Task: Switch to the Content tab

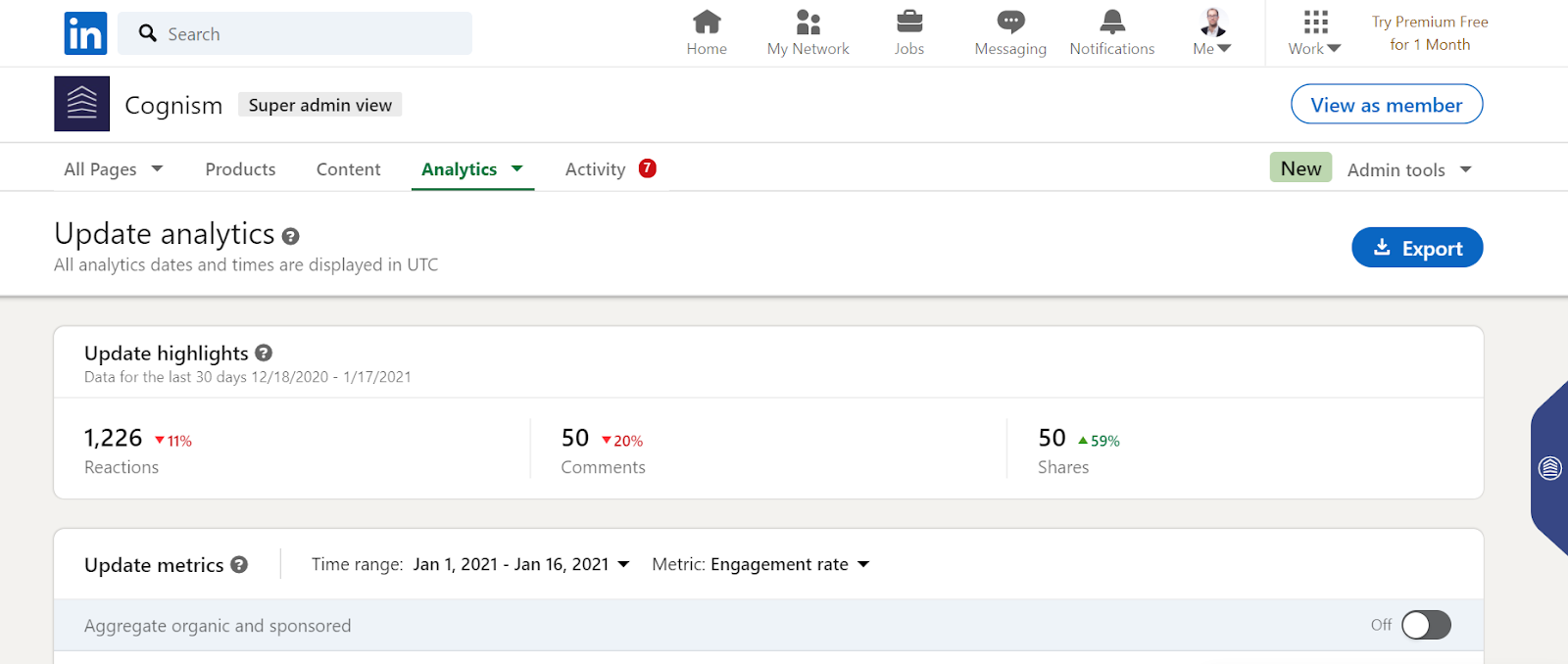Action: [x=348, y=169]
